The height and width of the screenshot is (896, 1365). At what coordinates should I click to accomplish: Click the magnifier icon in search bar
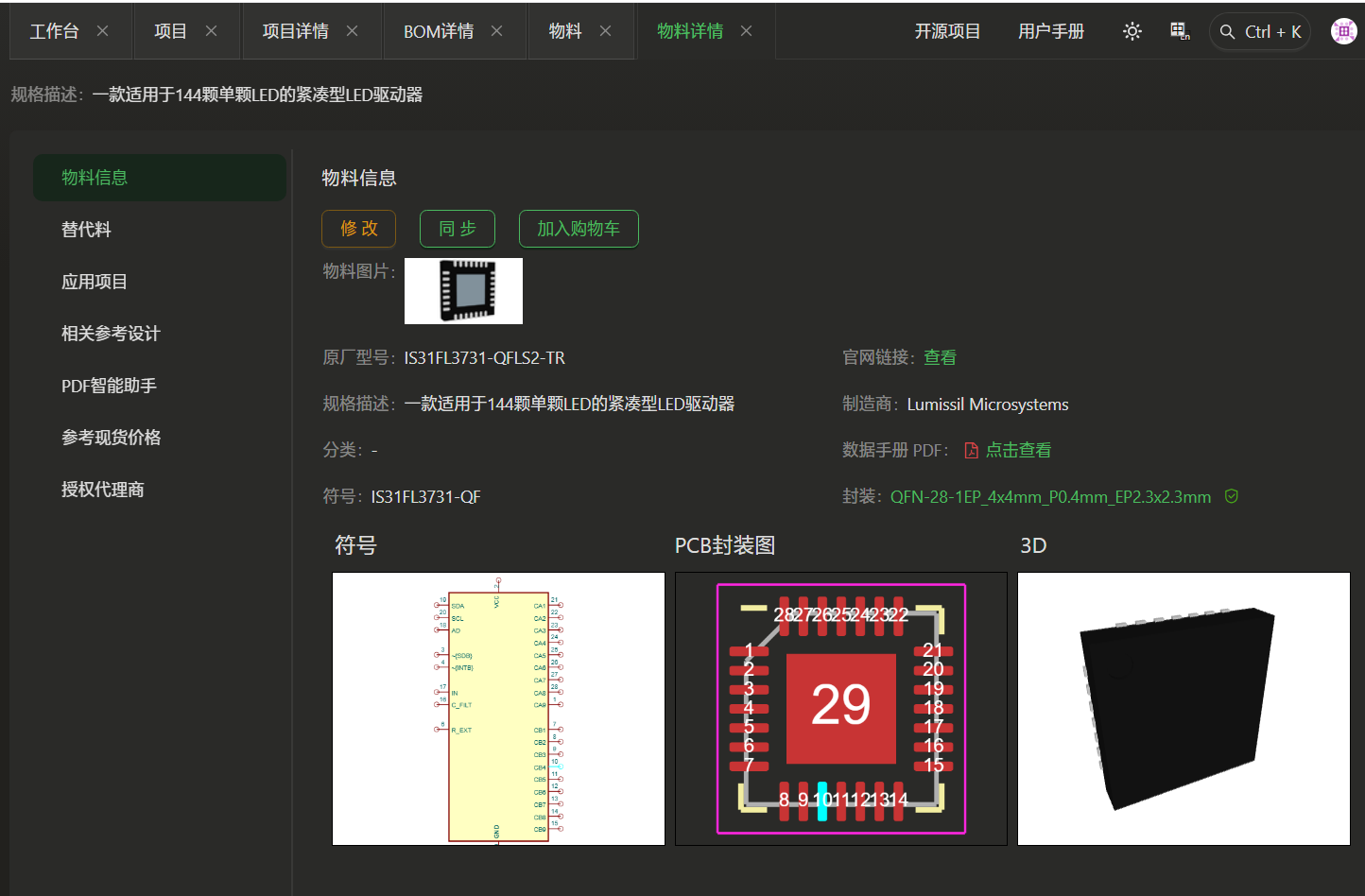click(x=1227, y=31)
